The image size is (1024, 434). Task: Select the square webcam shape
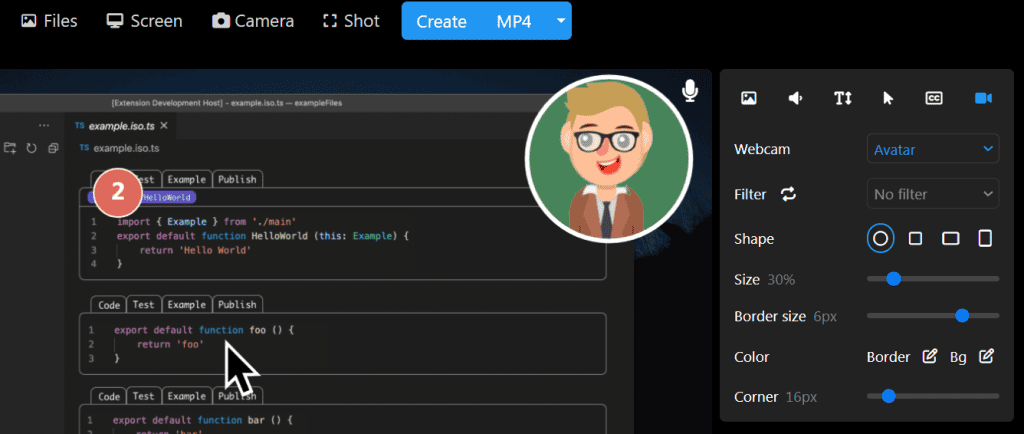click(915, 239)
